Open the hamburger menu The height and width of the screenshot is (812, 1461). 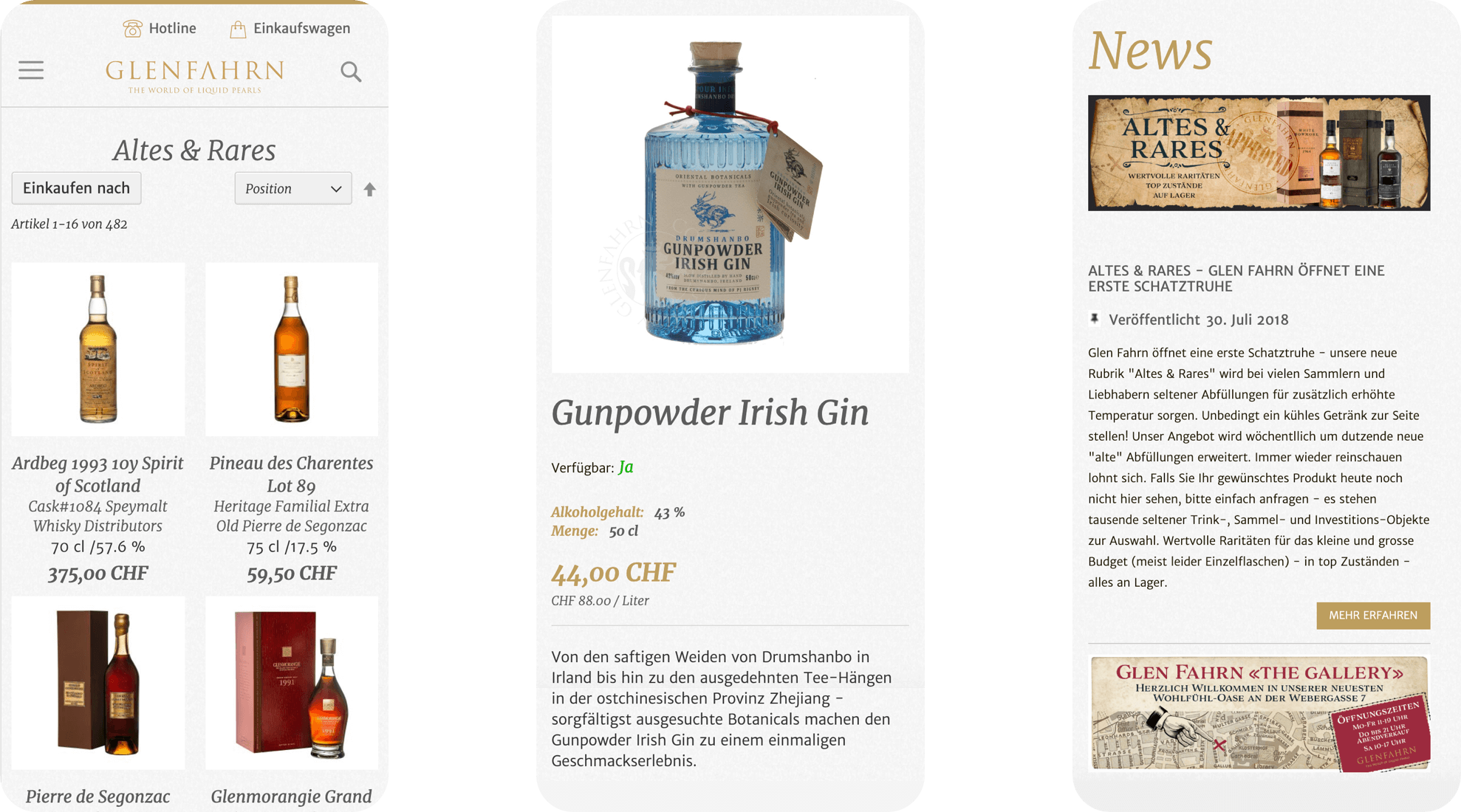pyautogui.click(x=31, y=70)
